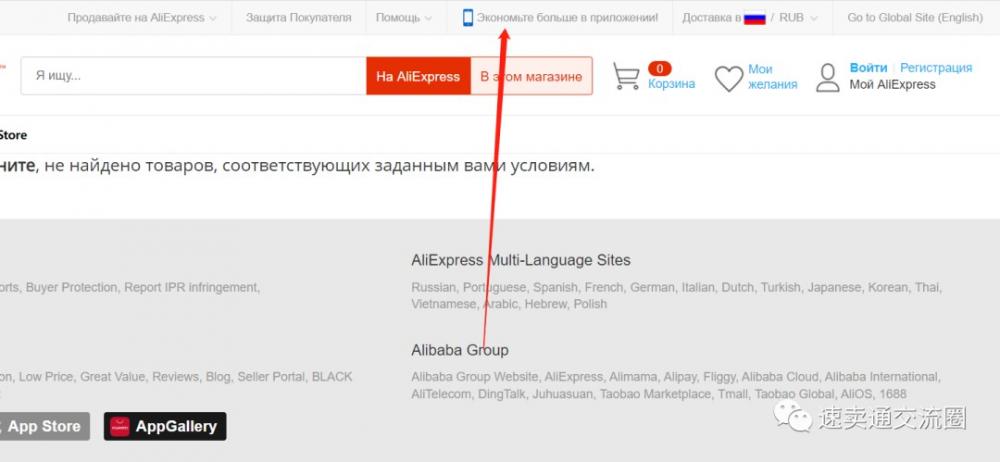This screenshot has width=1000, height=462.
Task: Open the Корзина link
Action: 672,84
